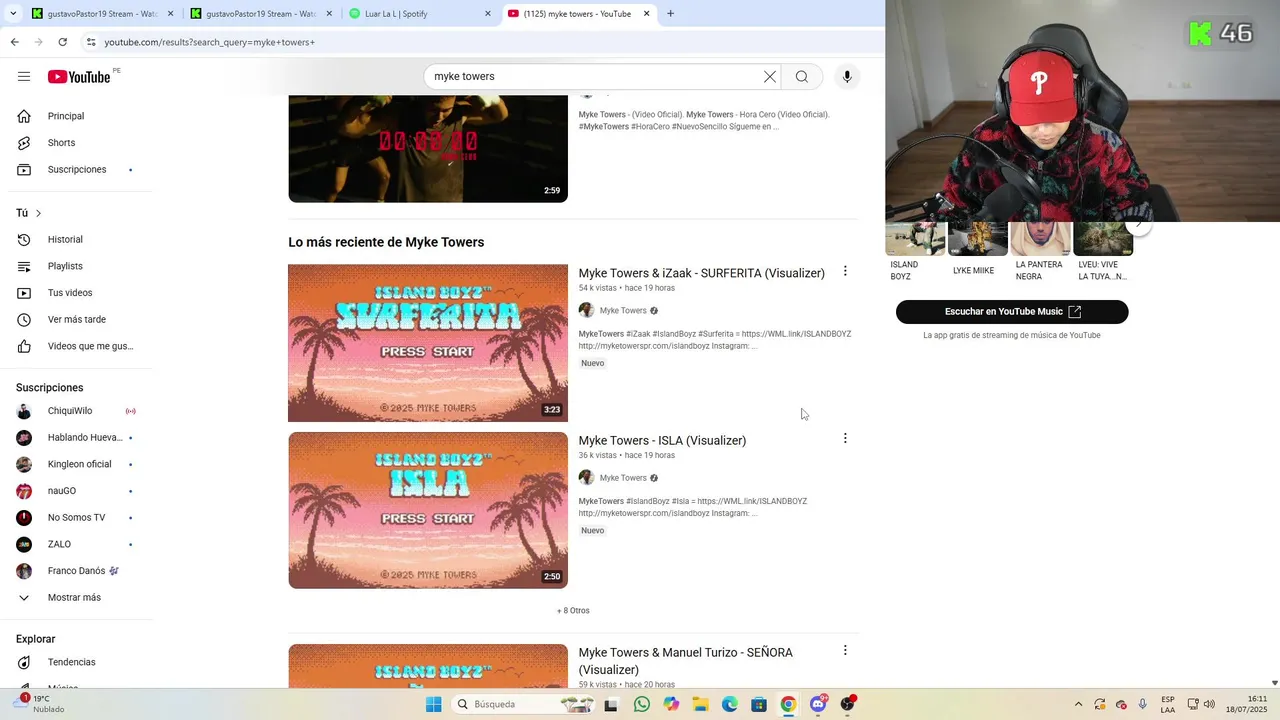The image size is (1280, 720).
Task: View site information icon in address bar
Action: click(91, 42)
